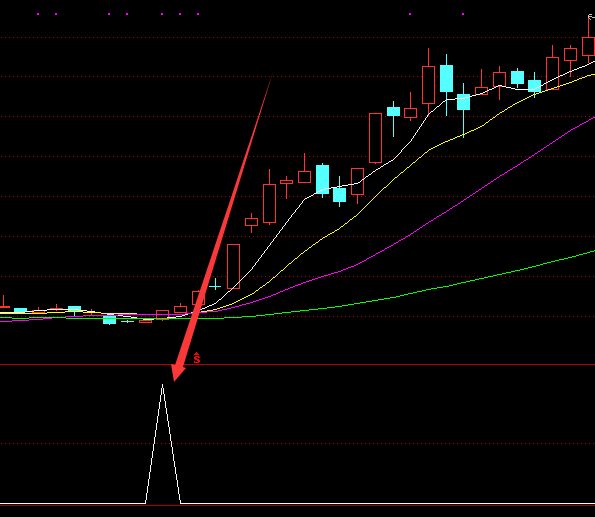Viewport: 595px width, 517px height.
Task: Click the white spike peak in indicator panel
Action: [162, 386]
